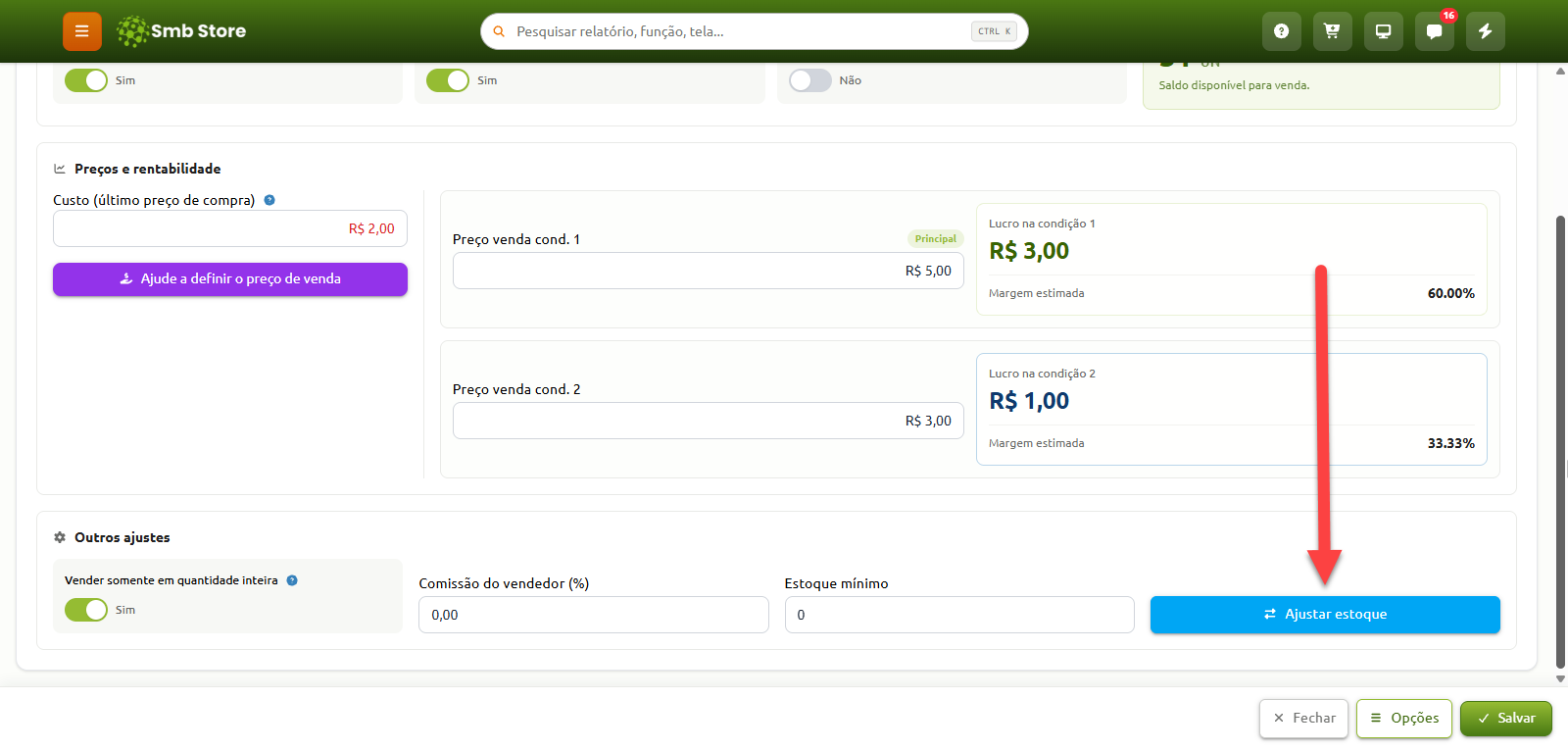
Task: Click the CTRL K shortcut hint
Action: (995, 31)
